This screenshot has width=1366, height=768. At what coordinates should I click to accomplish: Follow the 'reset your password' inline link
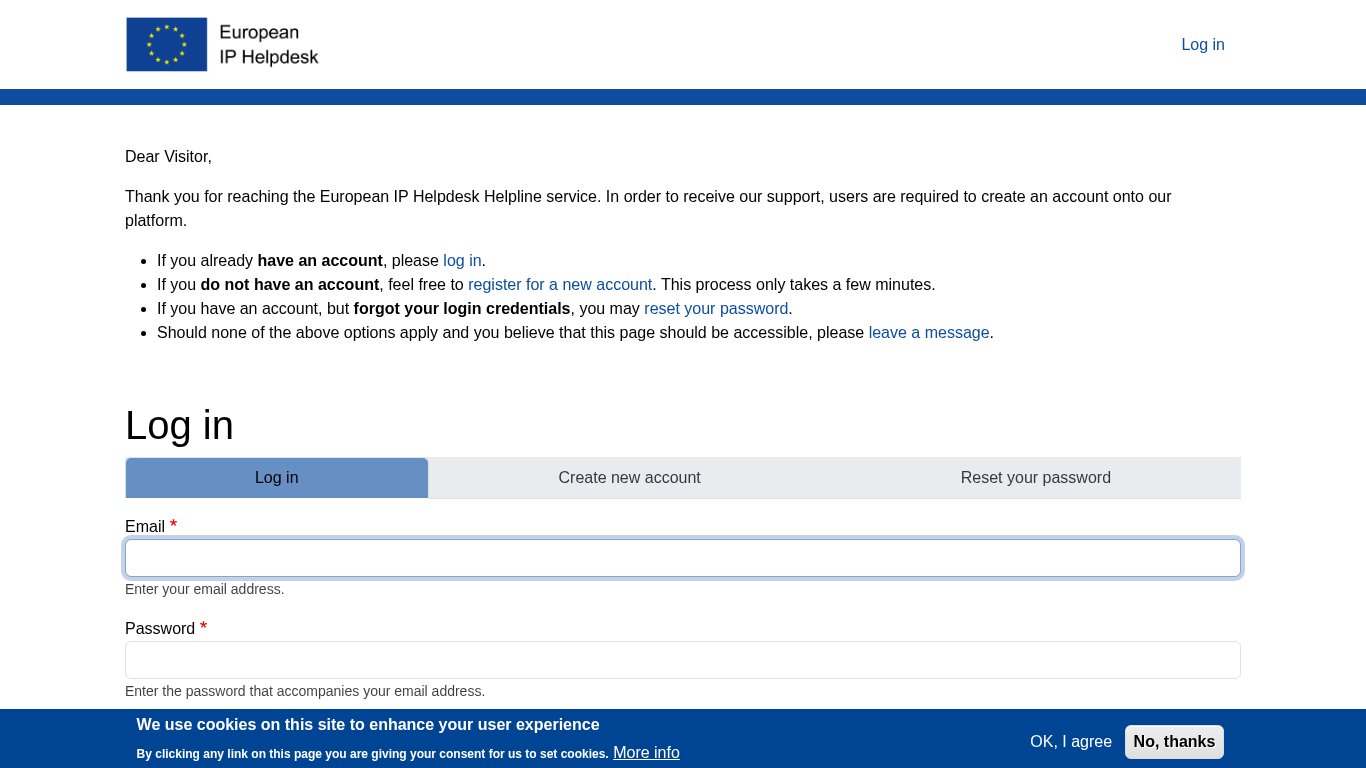pos(716,308)
